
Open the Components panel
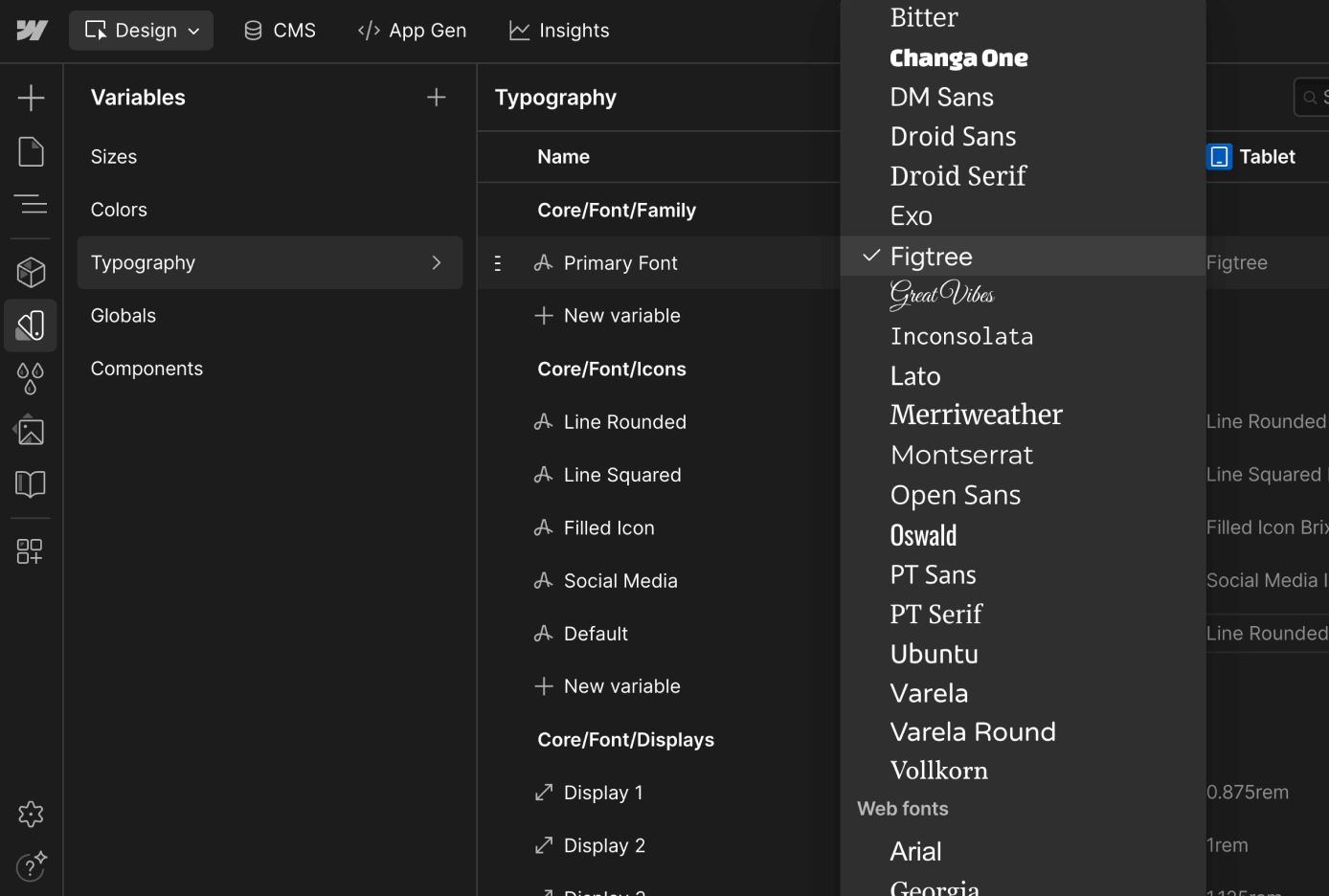click(x=30, y=272)
